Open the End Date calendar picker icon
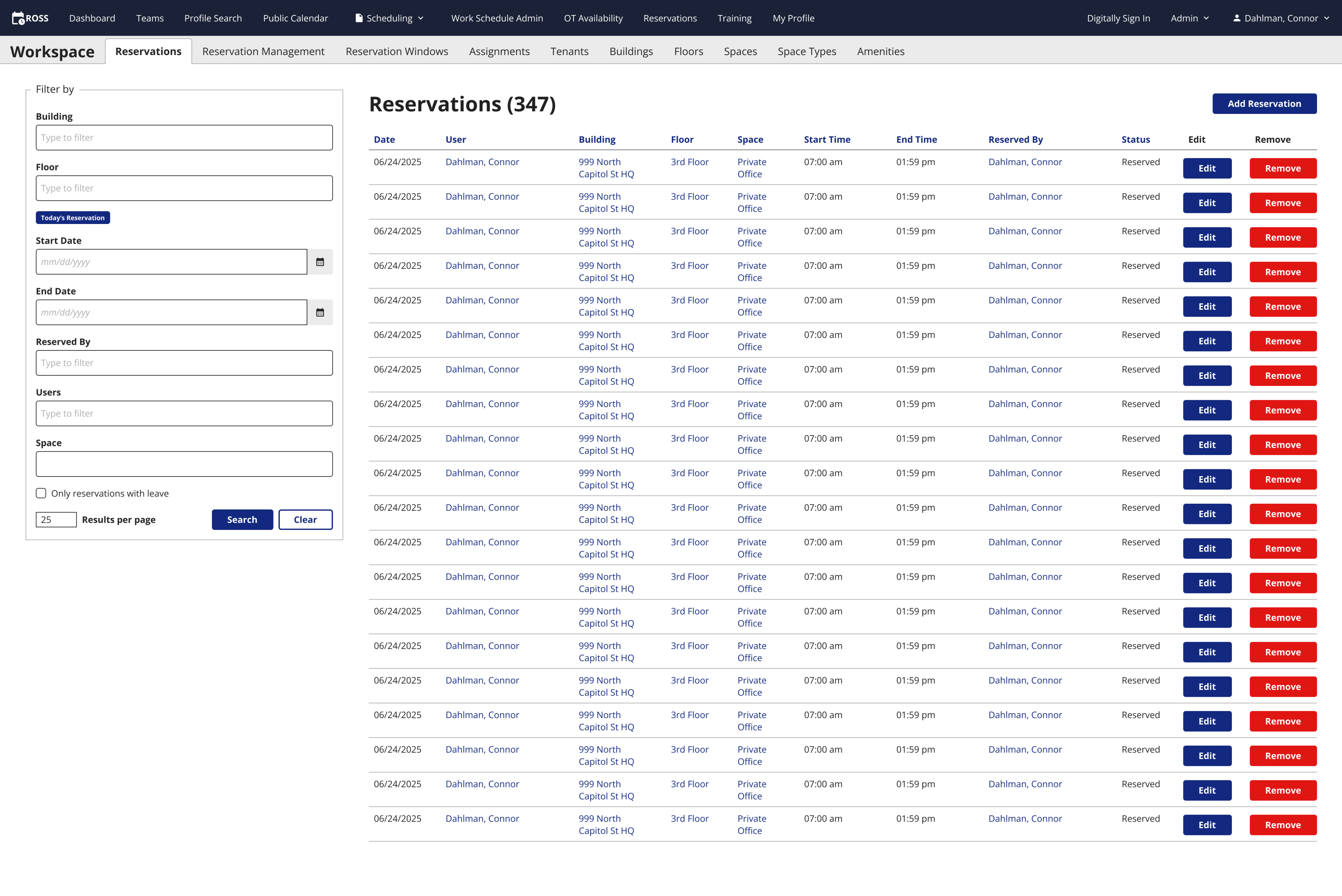 [320, 312]
